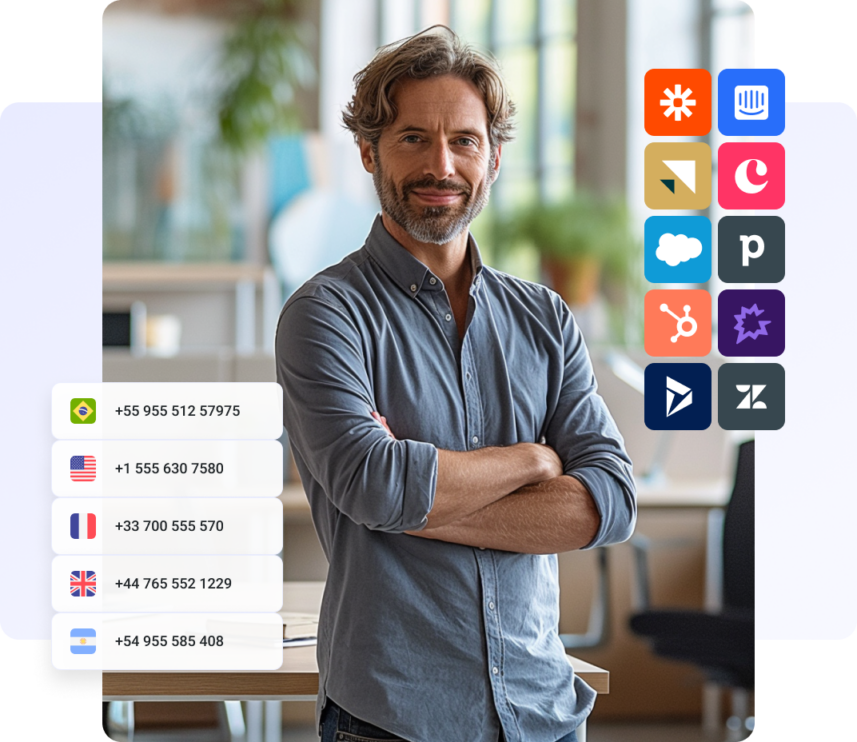Click the Brazil flag icon
Image resolution: width=857 pixels, height=742 pixels.
[80, 409]
